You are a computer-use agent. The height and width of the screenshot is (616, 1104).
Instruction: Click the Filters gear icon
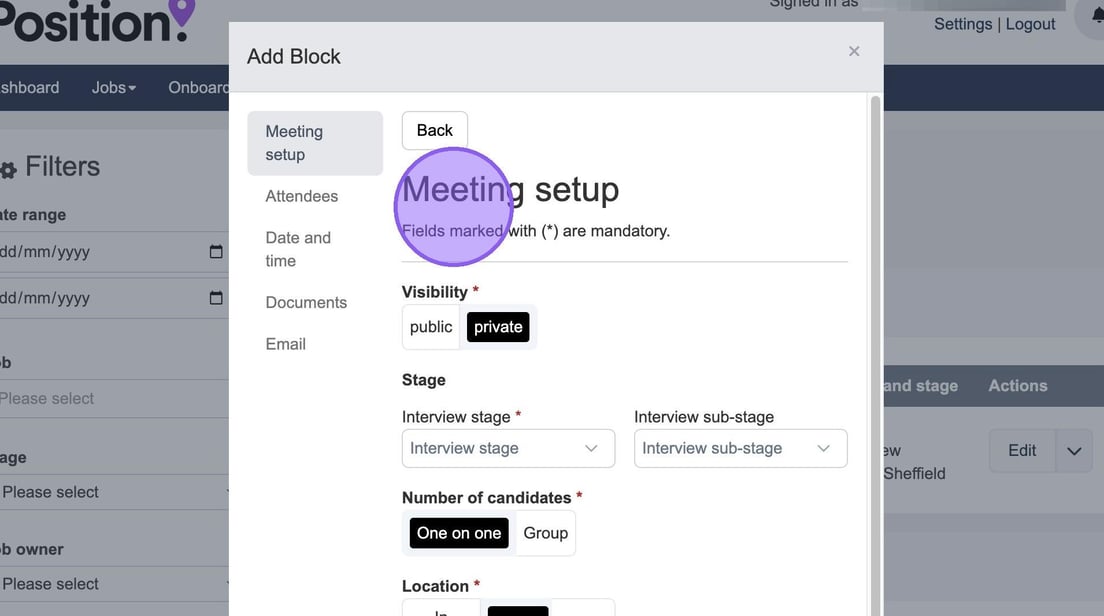(x=8, y=170)
